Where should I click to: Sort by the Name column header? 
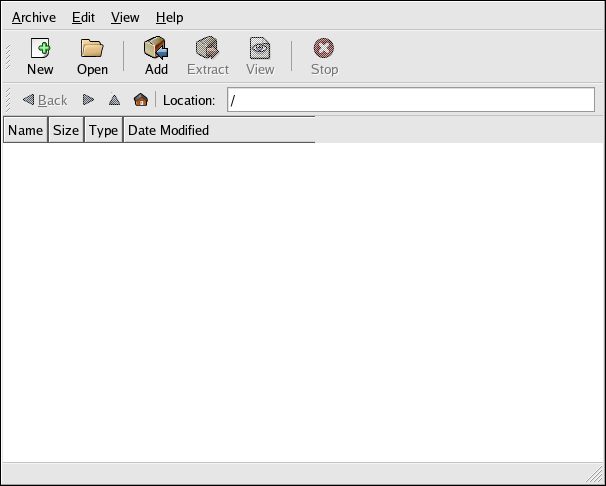click(26, 130)
